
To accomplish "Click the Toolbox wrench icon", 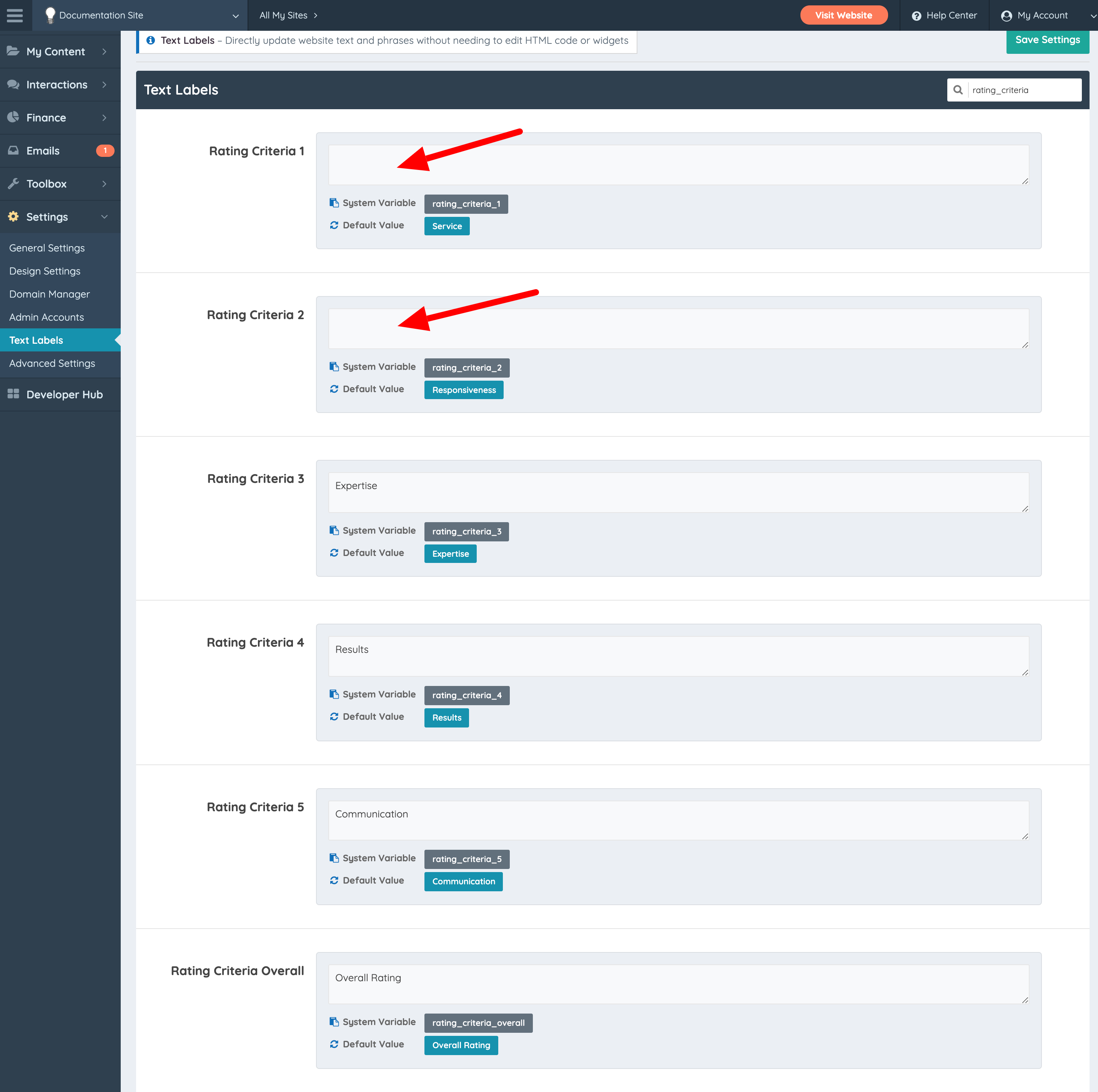I will 13,184.
